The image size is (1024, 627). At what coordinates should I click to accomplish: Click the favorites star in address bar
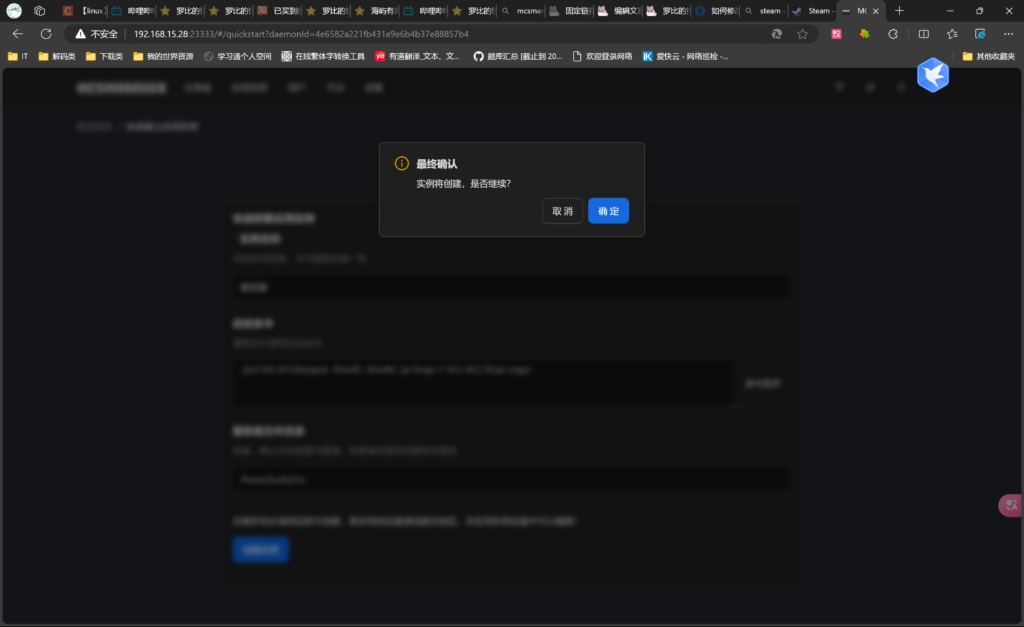[x=802, y=33]
